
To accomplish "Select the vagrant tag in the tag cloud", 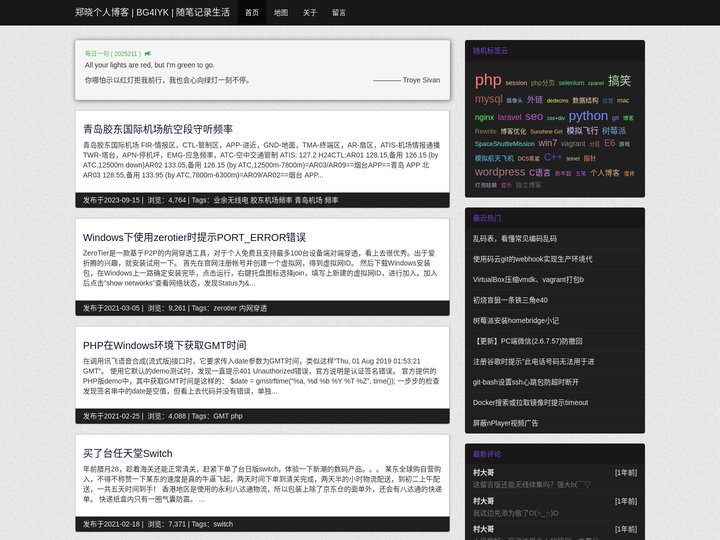I will pyautogui.click(x=573, y=144).
